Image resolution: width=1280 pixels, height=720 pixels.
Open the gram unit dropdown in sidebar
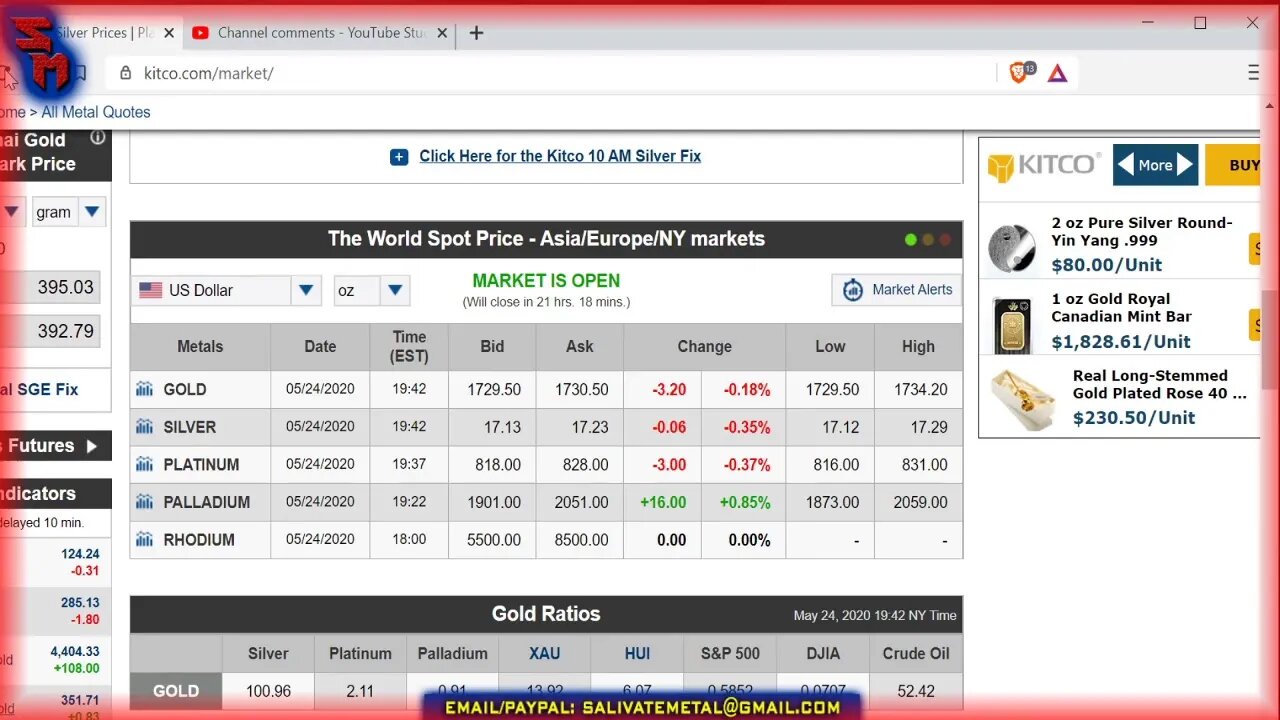(x=92, y=212)
